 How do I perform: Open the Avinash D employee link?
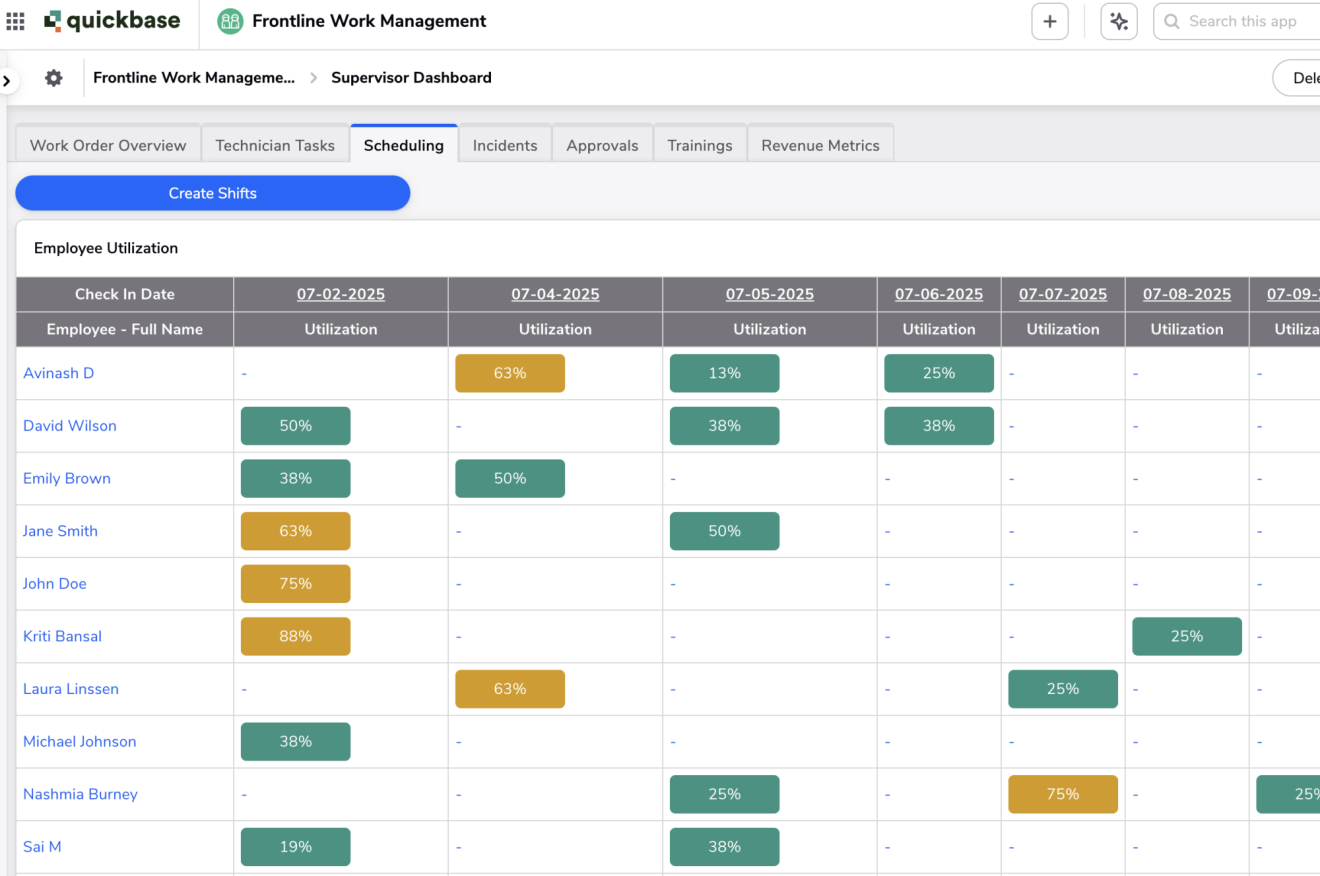click(59, 373)
